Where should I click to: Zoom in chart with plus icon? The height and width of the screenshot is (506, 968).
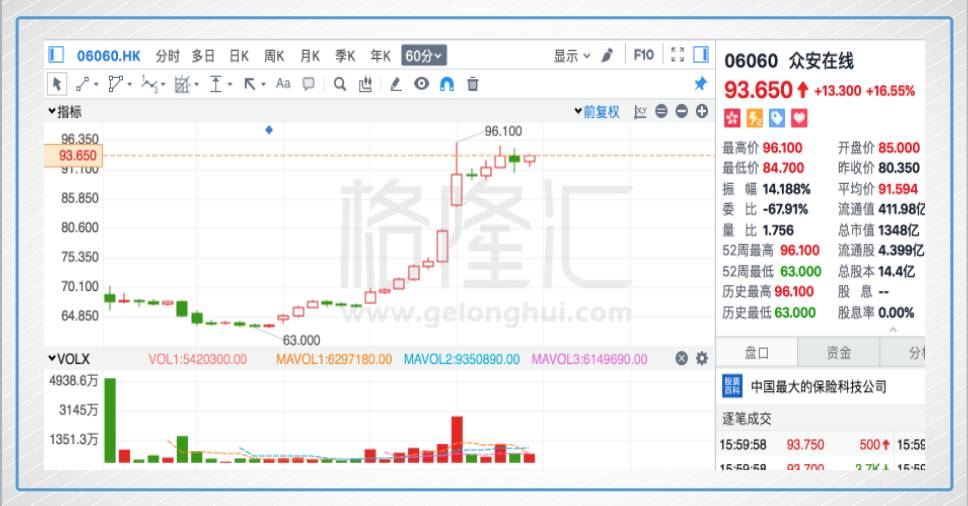click(702, 111)
